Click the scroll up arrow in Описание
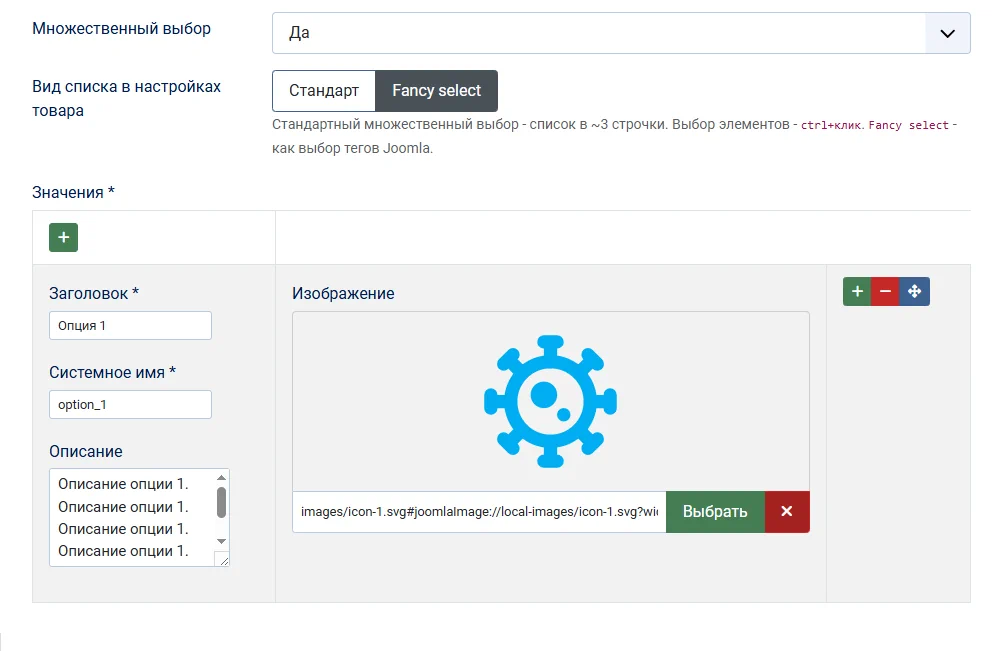Screen dimensions: 1002x651 [x=221, y=478]
